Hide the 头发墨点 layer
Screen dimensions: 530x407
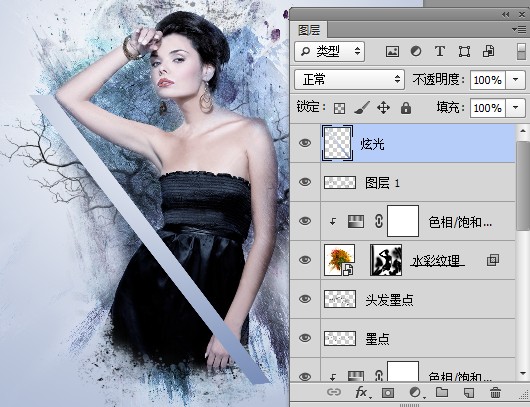pos(305,299)
